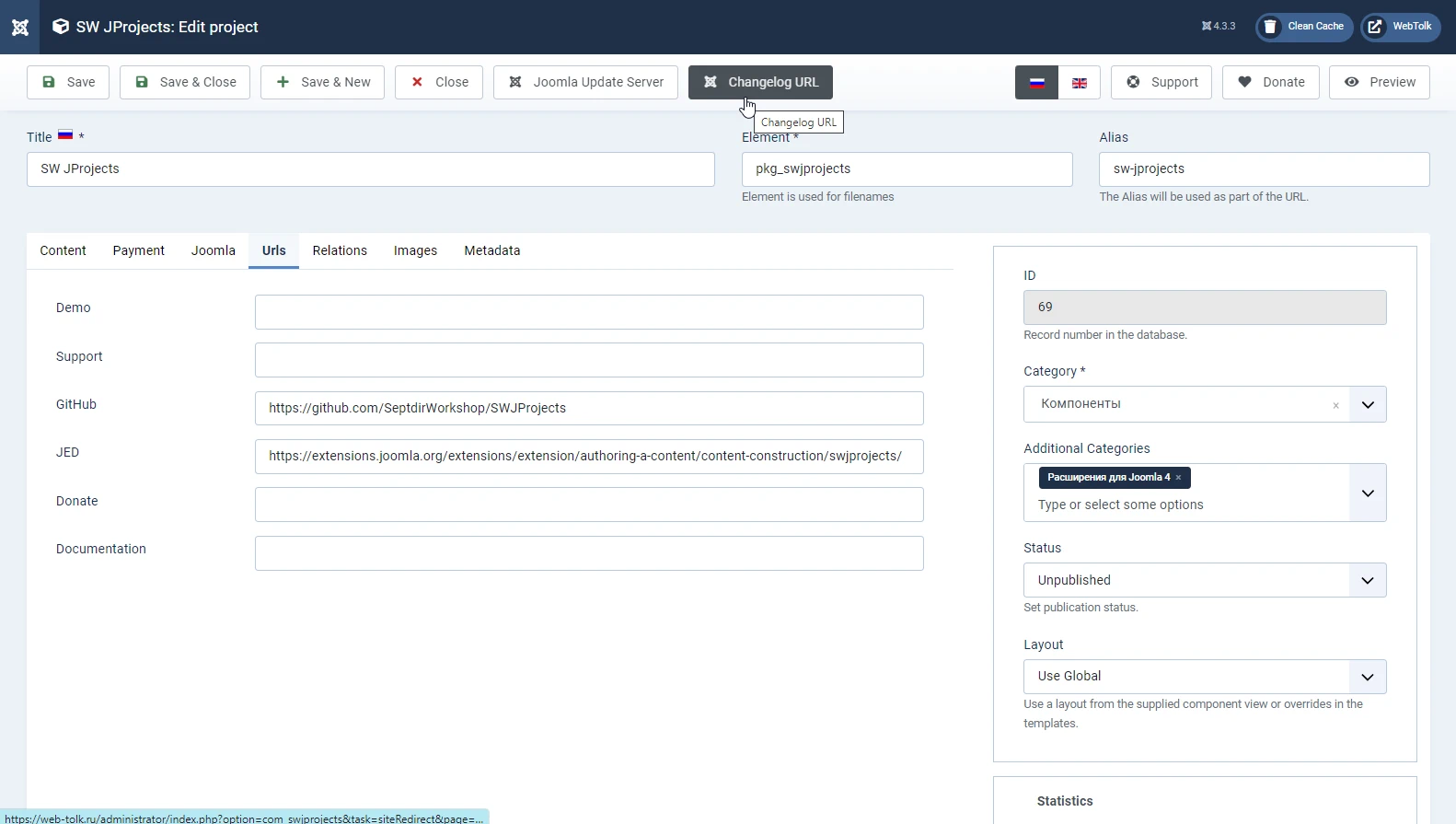
Task: Open the Metadata tab
Action: [491, 250]
